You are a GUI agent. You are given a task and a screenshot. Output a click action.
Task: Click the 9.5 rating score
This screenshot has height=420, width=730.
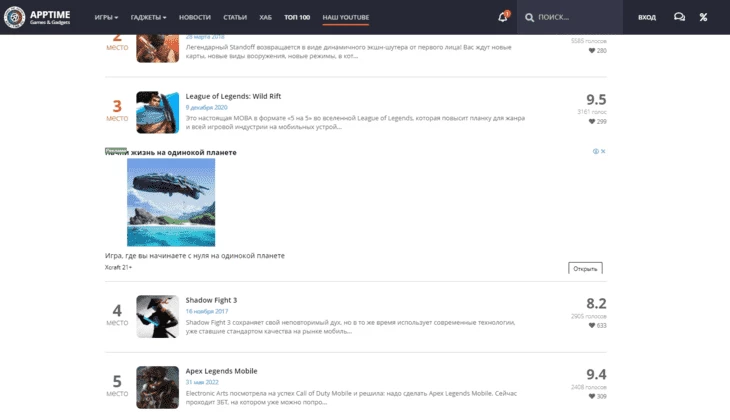596,100
